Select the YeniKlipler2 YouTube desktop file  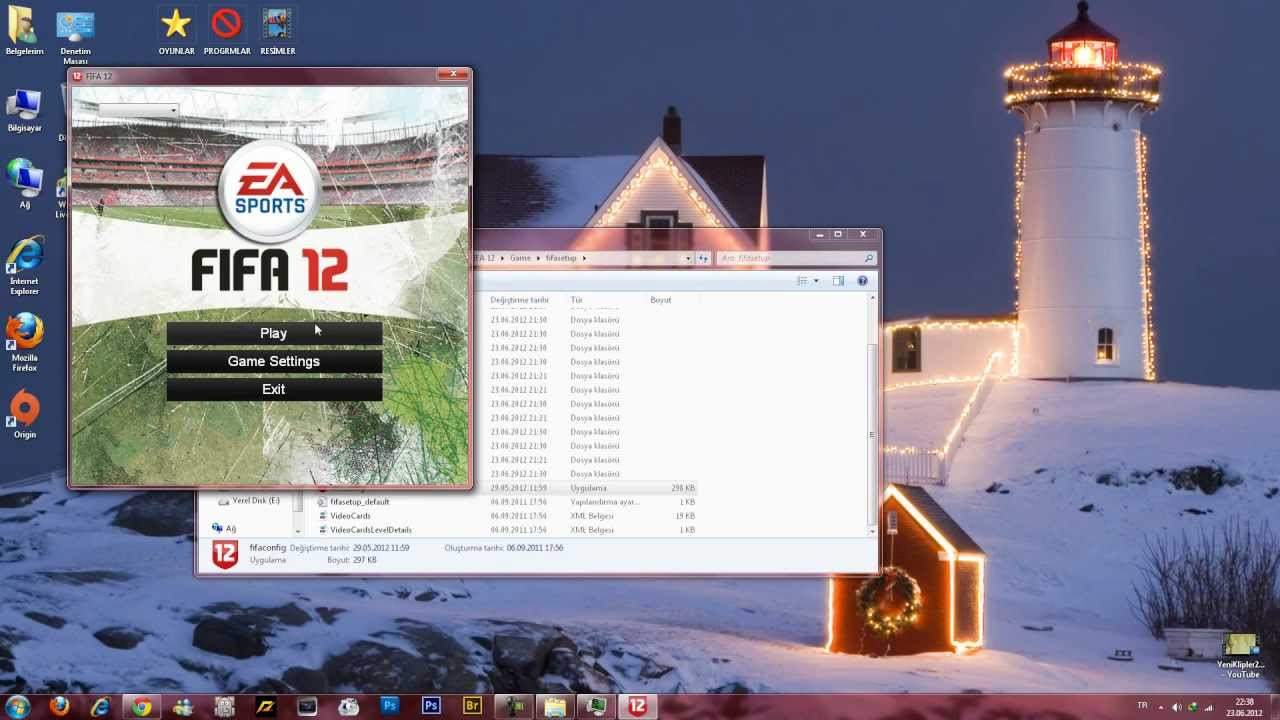coord(1240,655)
